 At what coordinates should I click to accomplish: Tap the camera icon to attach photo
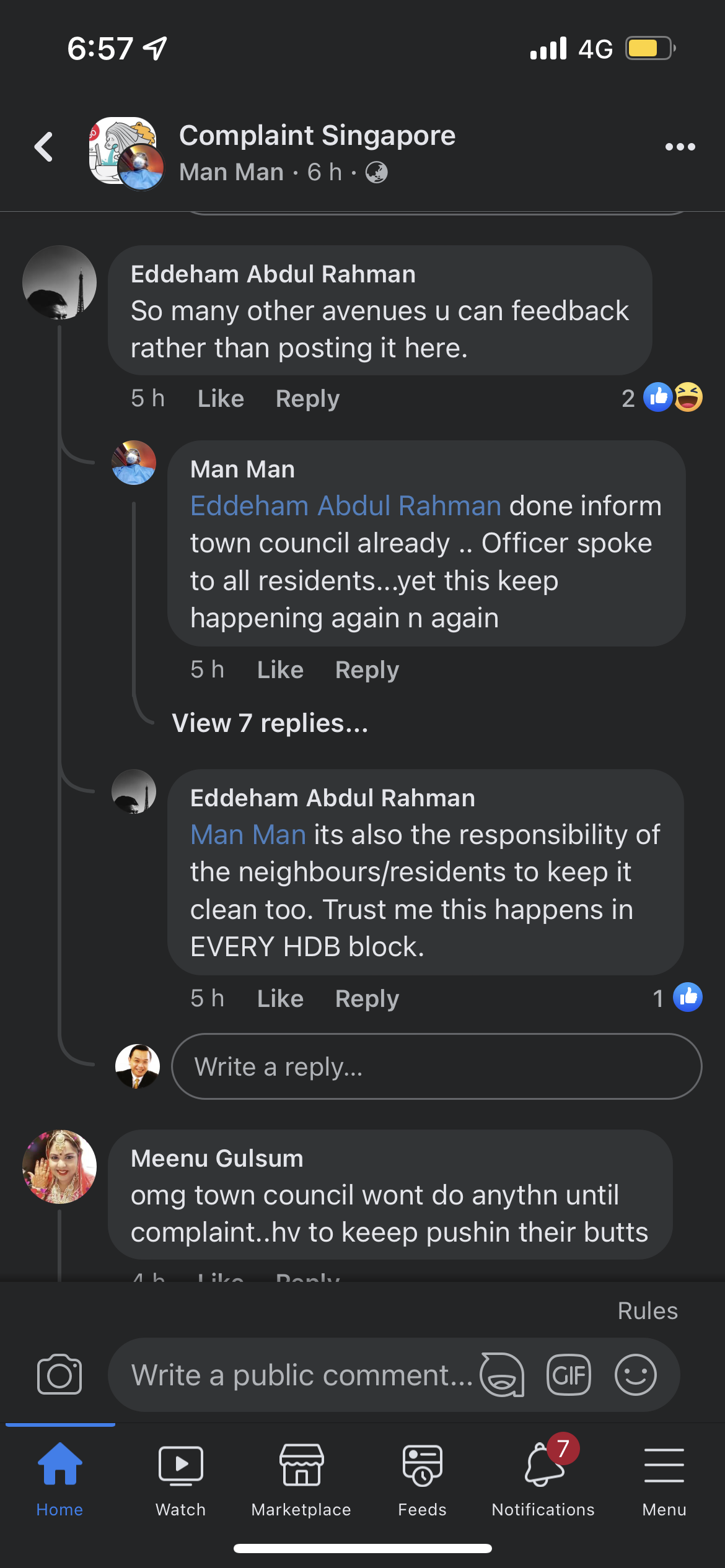click(59, 1375)
